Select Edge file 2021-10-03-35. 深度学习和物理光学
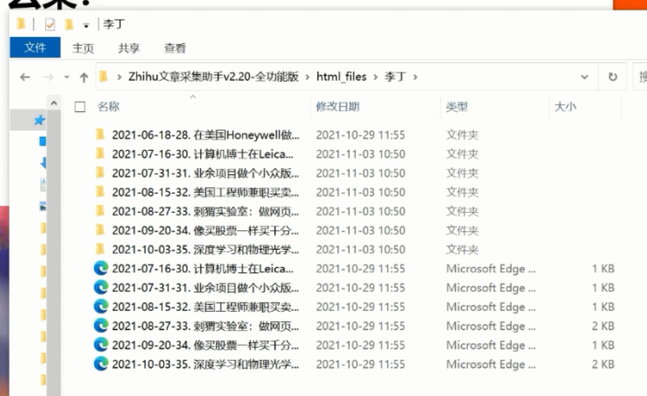Screen dimensions: 647x396 [205, 364]
